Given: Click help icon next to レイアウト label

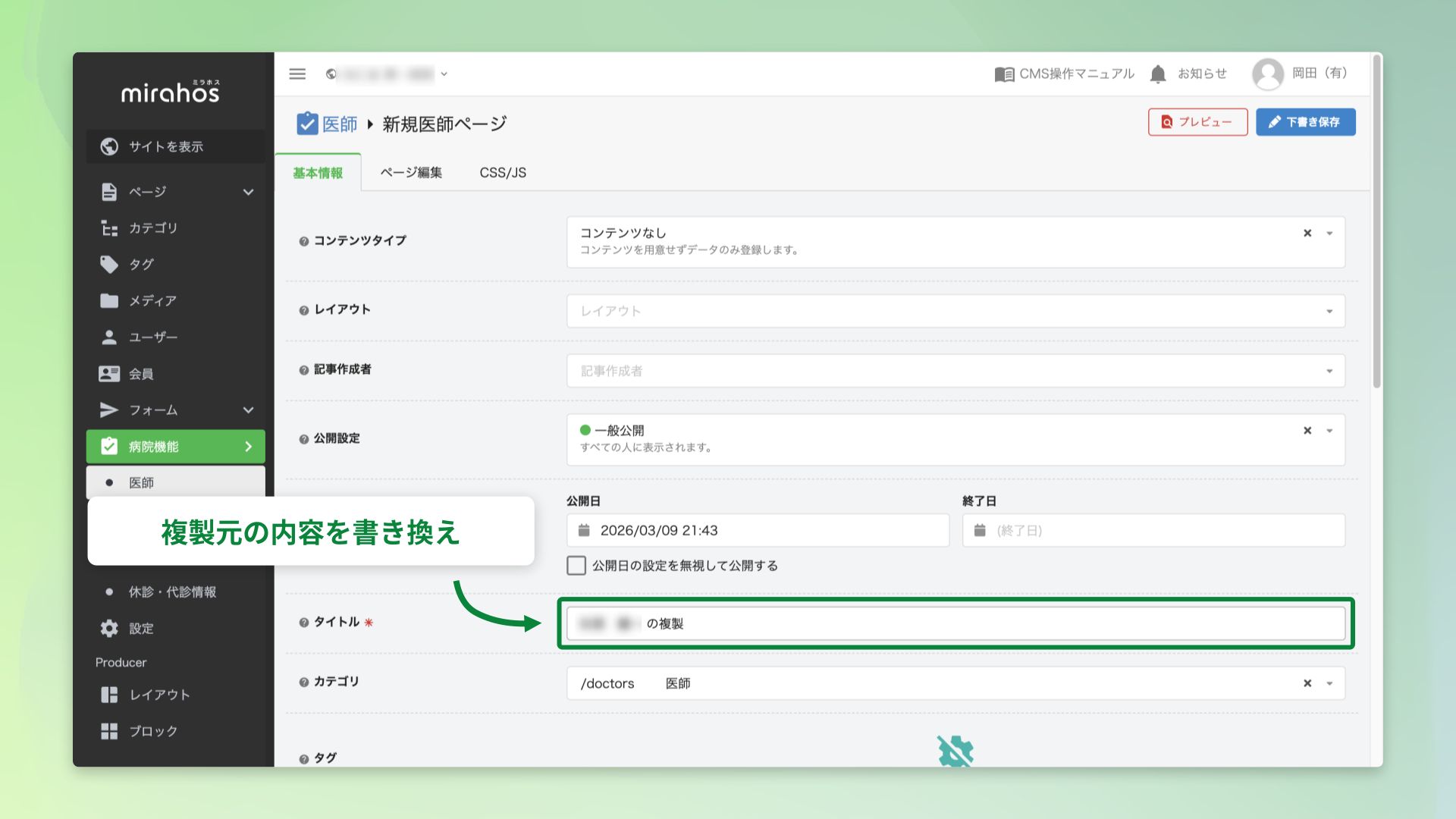Looking at the screenshot, I should (304, 310).
